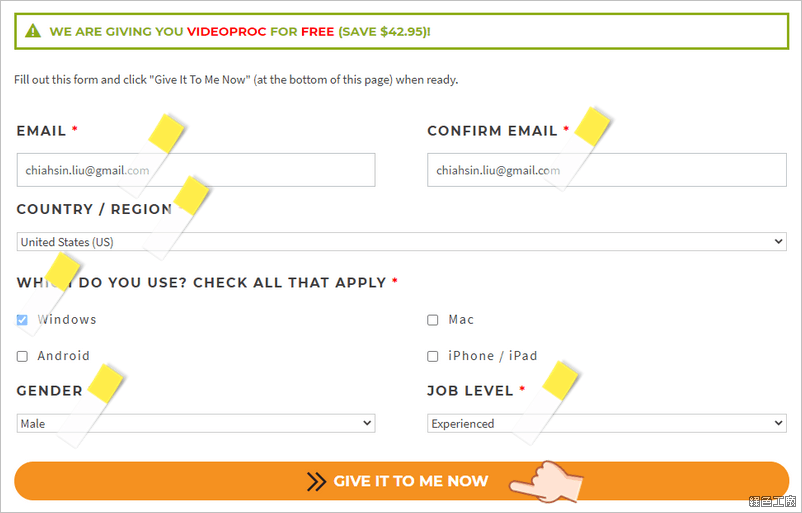Check the Android checkbox
Viewport: 802px width, 513px height.
tap(22, 356)
